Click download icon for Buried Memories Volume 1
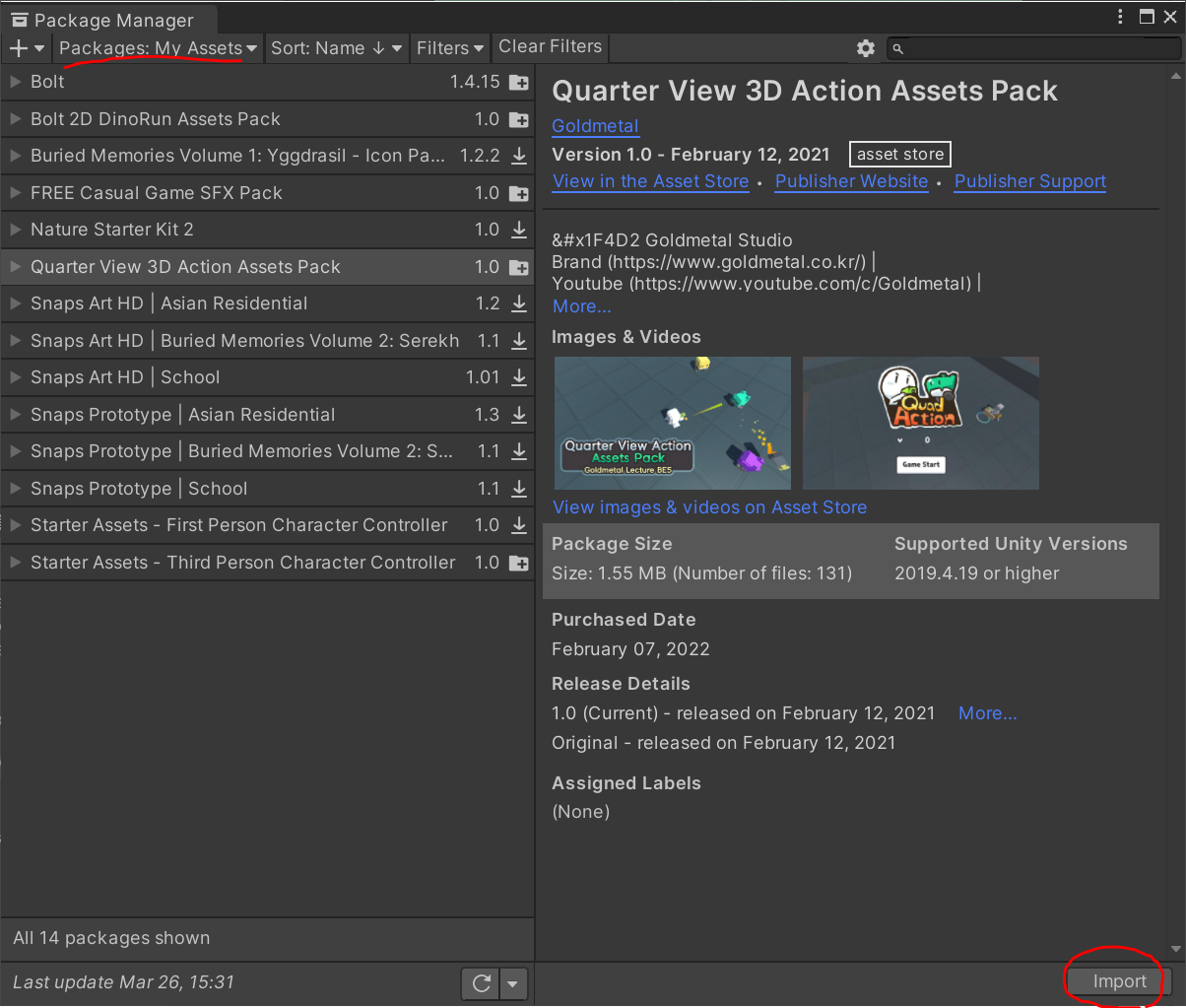This screenshot has height=1008, width=1186. tap(518, 156)
